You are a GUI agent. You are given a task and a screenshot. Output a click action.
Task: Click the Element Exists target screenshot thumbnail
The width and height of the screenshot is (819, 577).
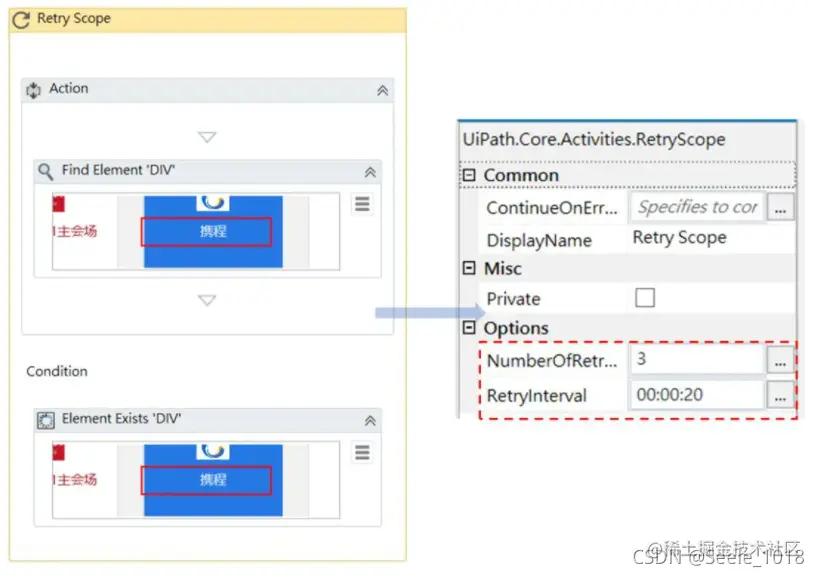(x=196, y=480)
